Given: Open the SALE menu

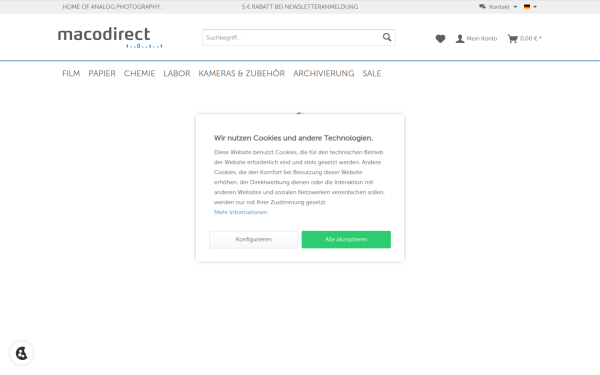Looking at the screenshot, I should pos(372,73).
